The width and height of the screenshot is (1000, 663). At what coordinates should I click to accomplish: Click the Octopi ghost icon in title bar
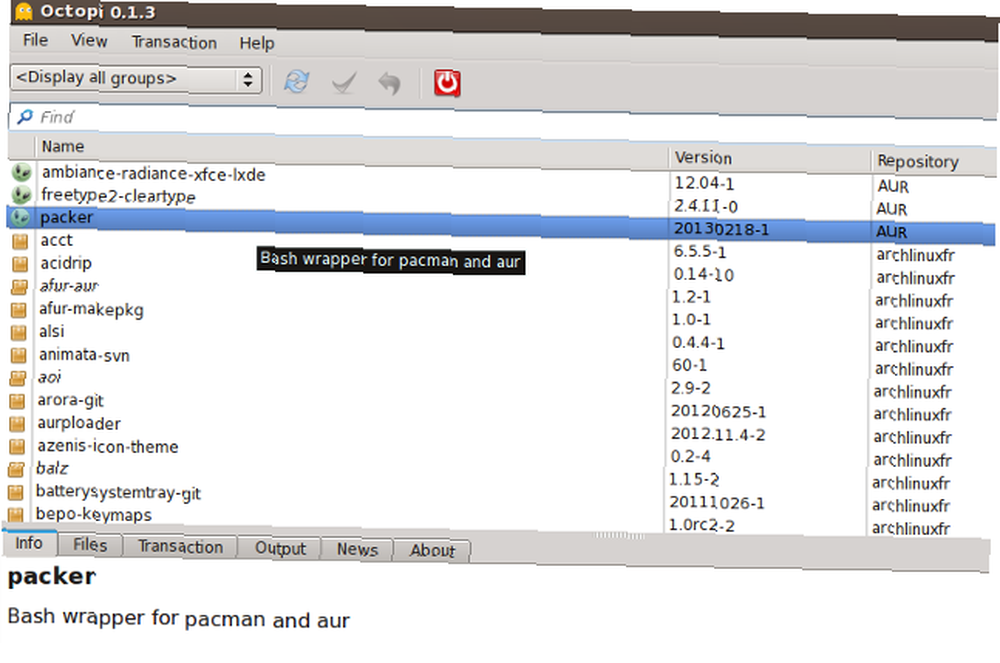(x=24, y=11)
